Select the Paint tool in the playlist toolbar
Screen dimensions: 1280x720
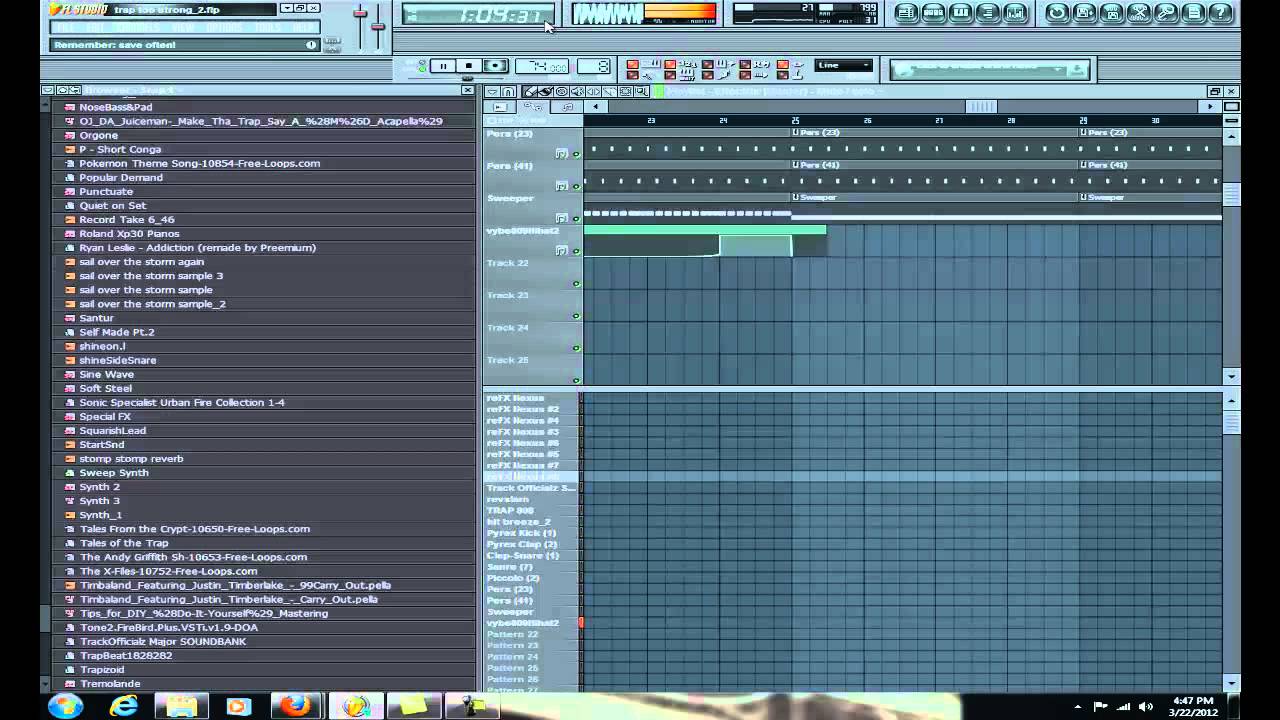pos(545,91)
